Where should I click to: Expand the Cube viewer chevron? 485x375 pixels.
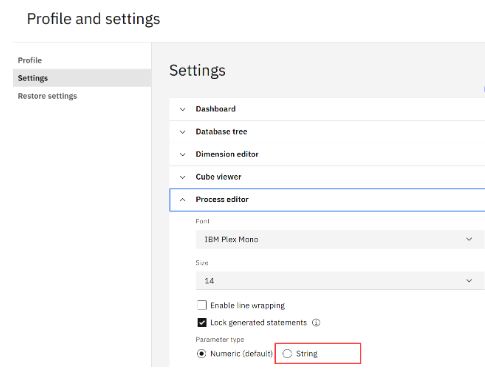click(182, 177)
